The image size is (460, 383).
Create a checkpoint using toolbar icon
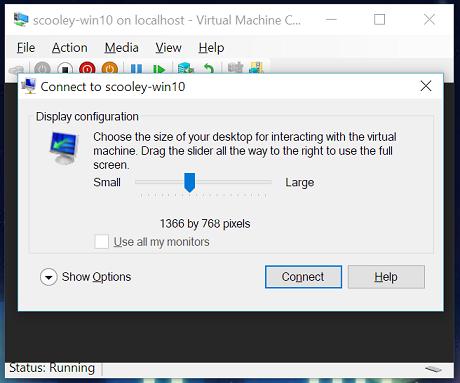[x=186, y=68]
